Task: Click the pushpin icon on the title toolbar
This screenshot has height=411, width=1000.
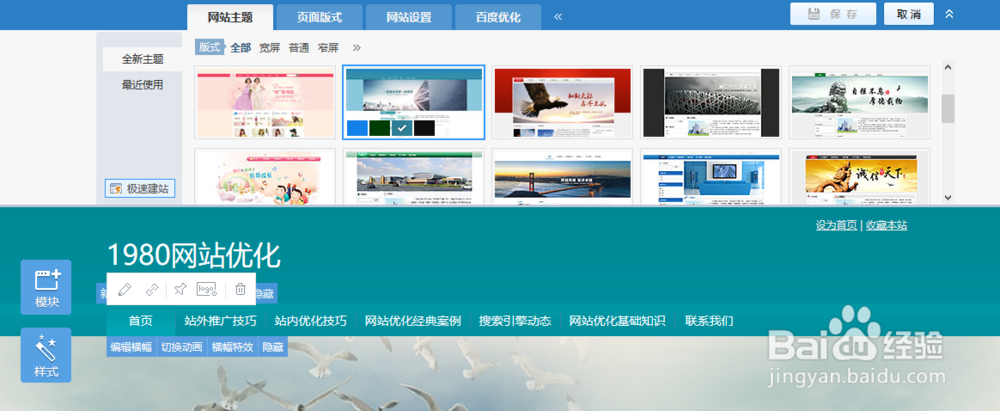Action: coord(180,289)
